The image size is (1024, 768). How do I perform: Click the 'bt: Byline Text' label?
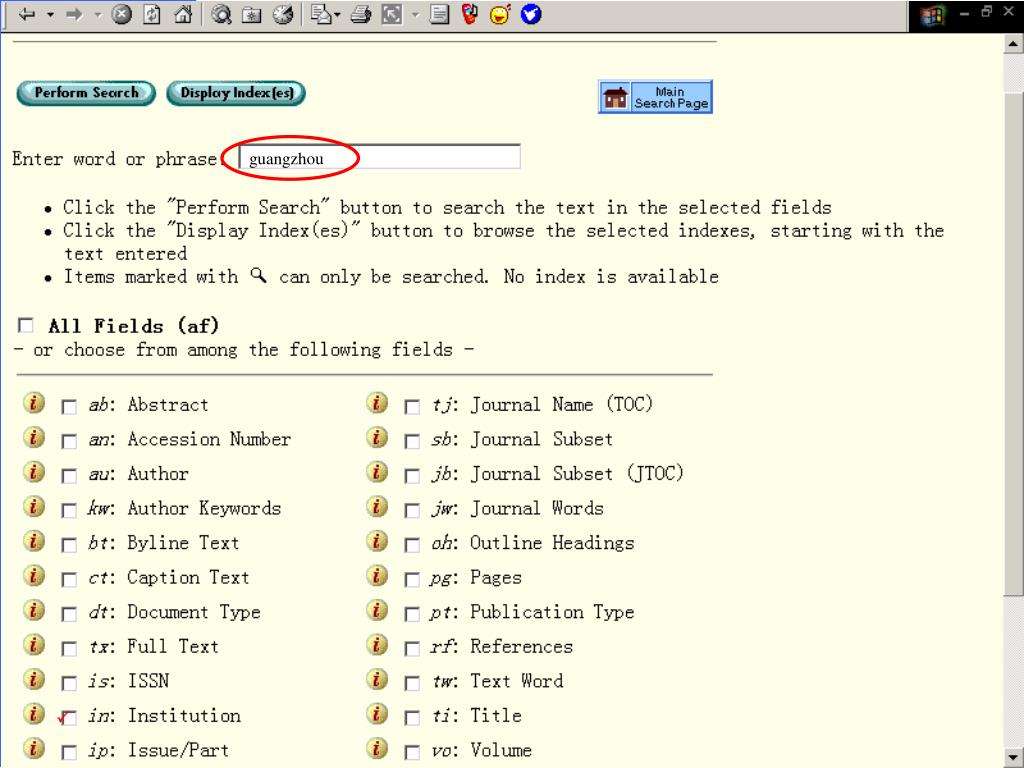pyautogui.click(x=164, y=543)
